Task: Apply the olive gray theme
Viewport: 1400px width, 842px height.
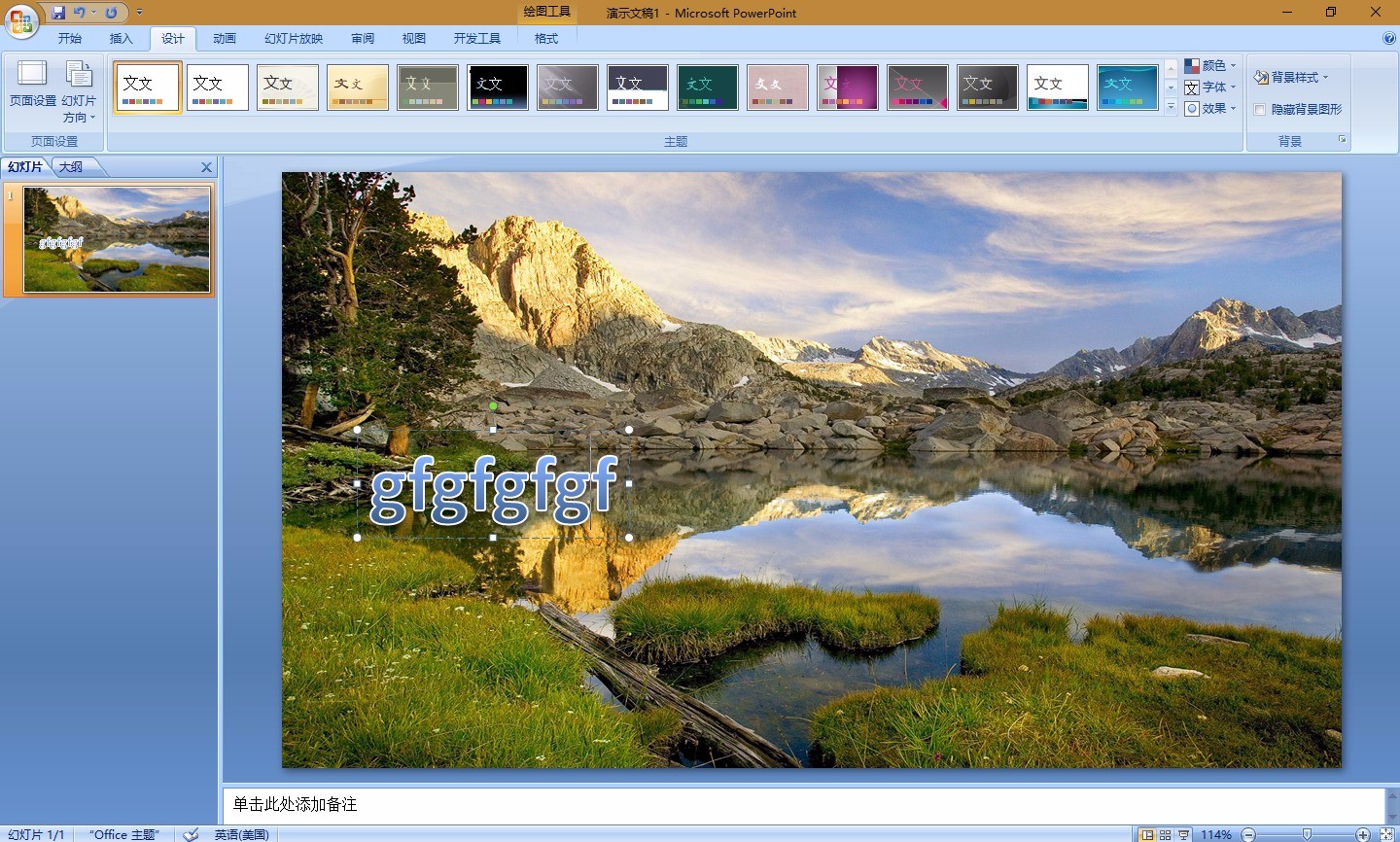Action: pyautogui.click(x=428, y=88)
